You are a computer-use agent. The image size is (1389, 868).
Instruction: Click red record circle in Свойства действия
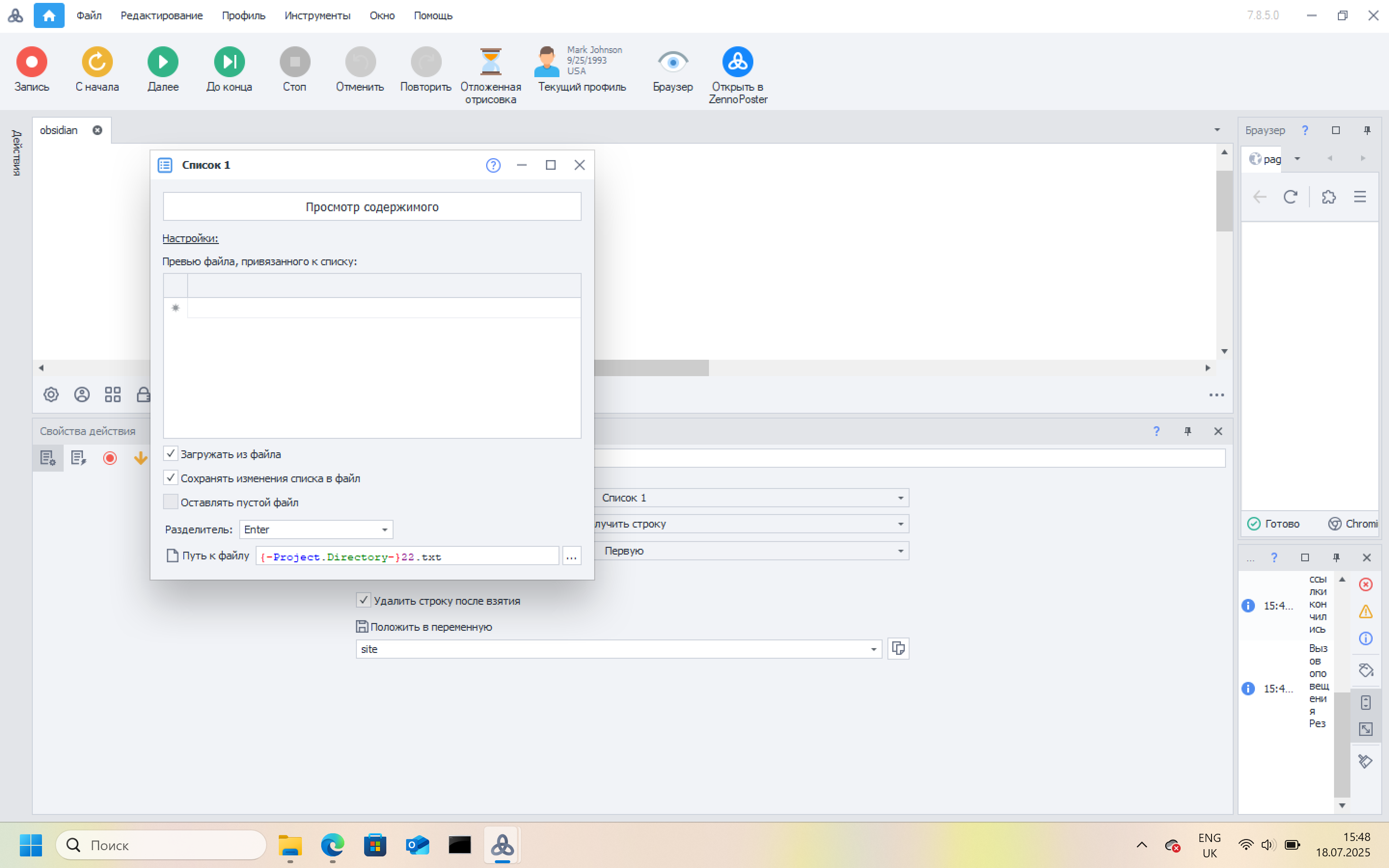point(109,458)
